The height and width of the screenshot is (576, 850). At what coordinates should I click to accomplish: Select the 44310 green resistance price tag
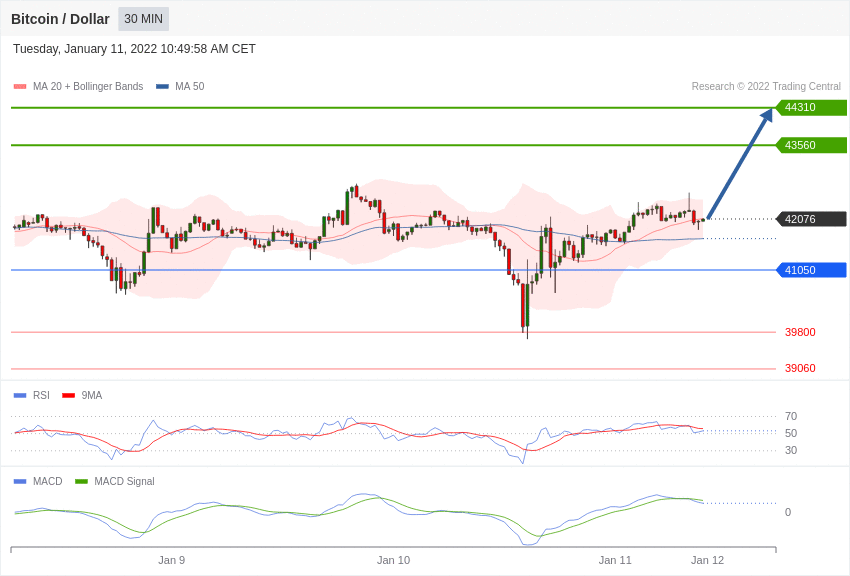pos(811,108)
